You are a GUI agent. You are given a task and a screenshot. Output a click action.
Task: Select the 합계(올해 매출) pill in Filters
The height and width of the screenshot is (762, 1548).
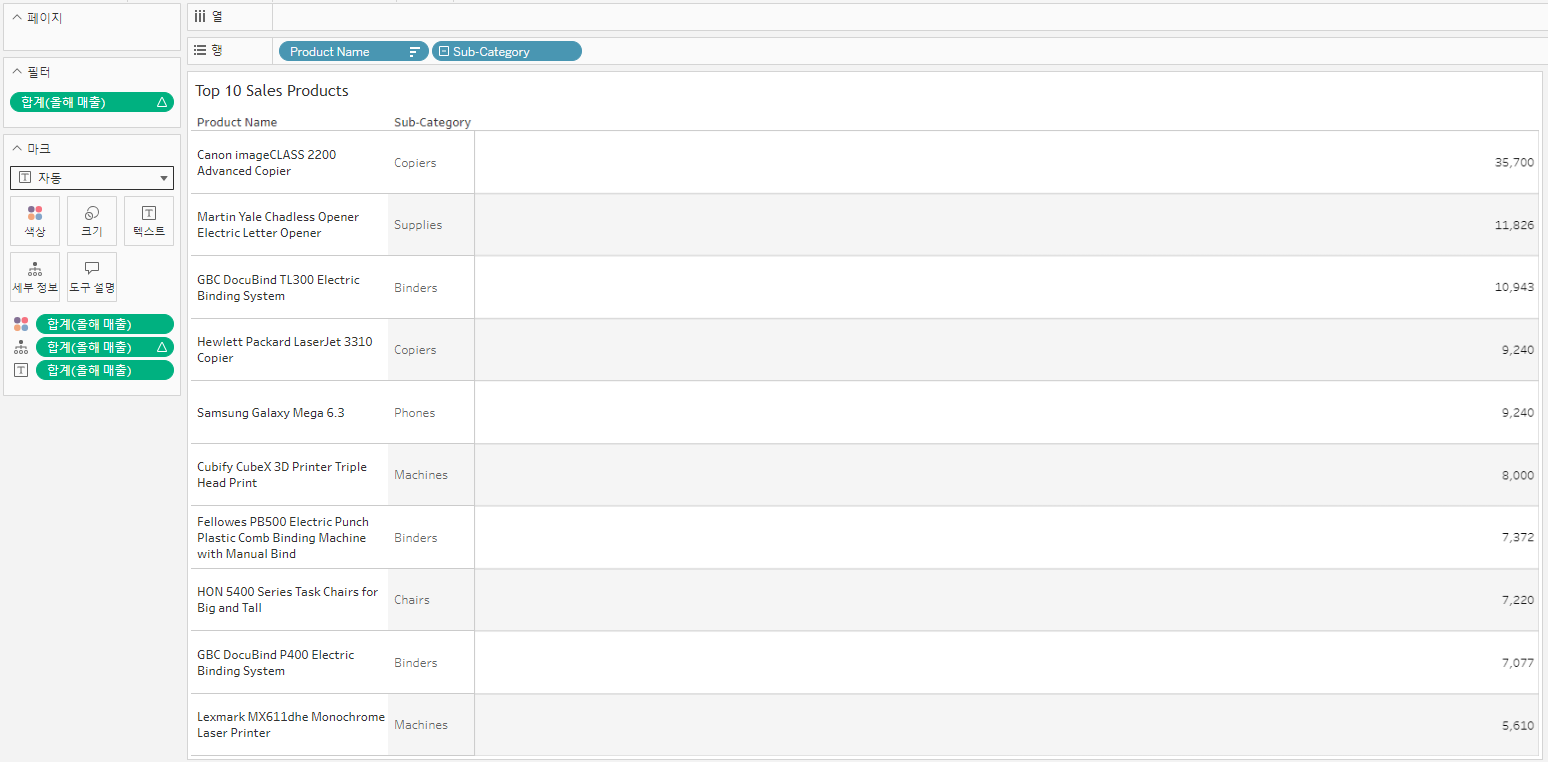pos(92,102)
